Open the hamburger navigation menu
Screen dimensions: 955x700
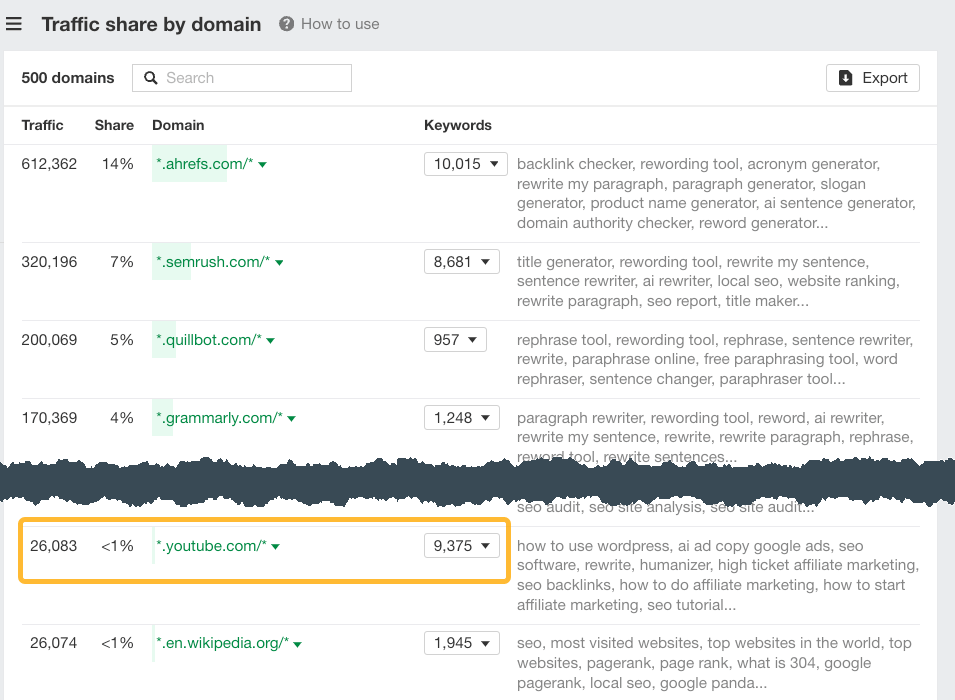click(x=14, y=24)
